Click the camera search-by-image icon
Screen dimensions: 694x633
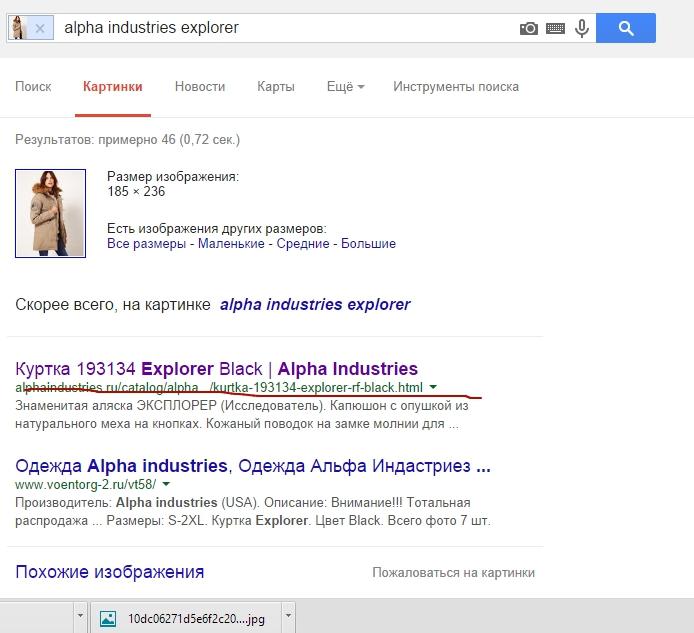tap(528, 28)
